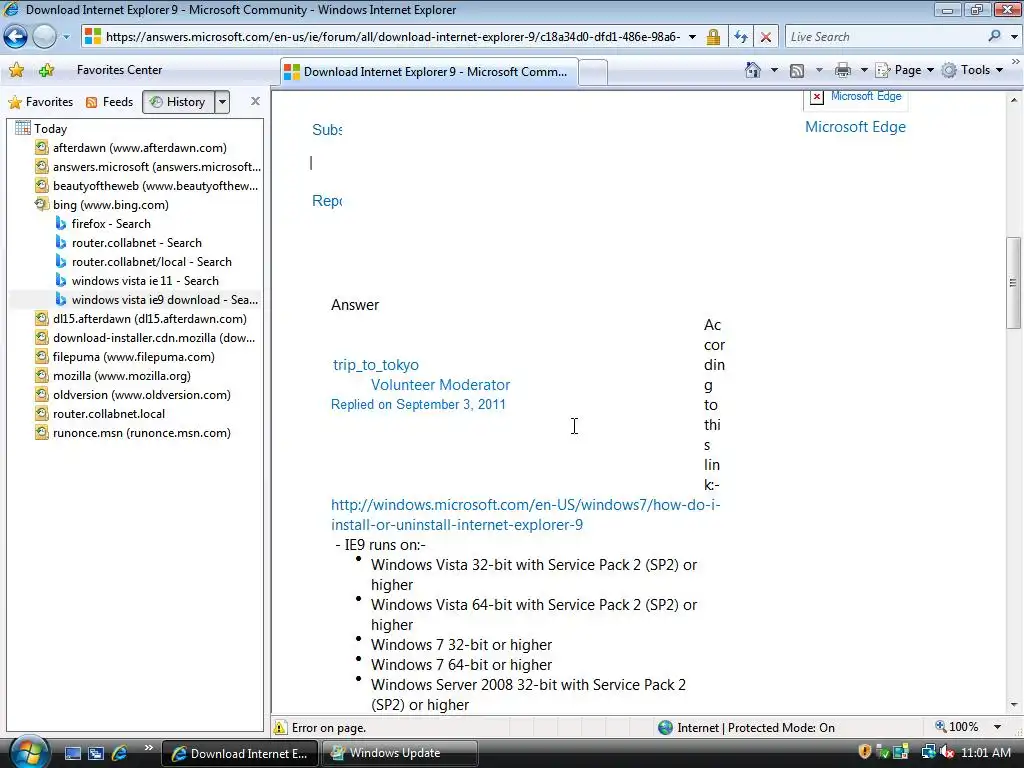Click the Error on page warning icon
The image size is (1024, 768).
pyautogui.click(x=280, y=728)
